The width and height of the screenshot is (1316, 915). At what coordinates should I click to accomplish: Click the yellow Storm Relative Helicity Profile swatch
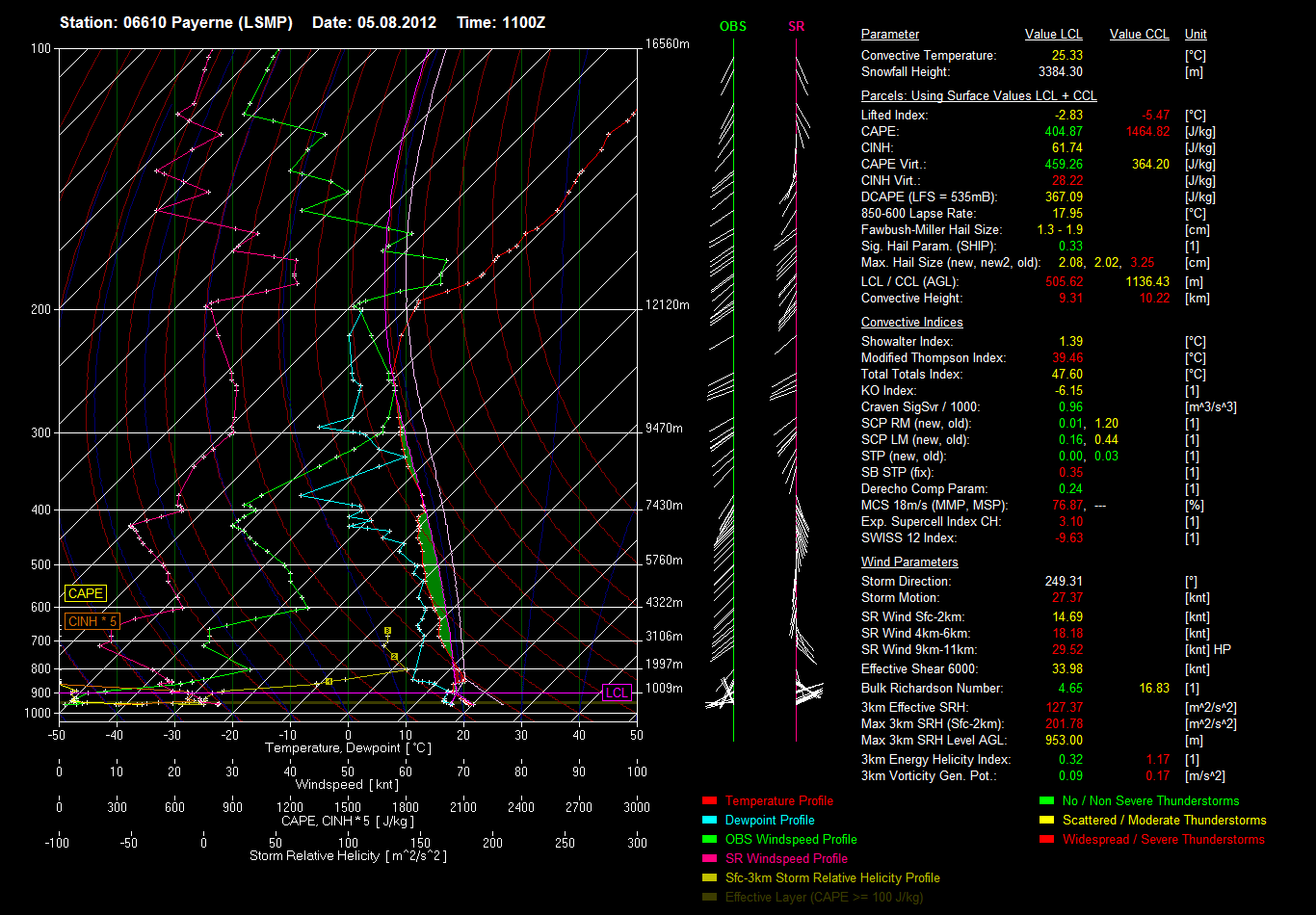pos(710,878)
